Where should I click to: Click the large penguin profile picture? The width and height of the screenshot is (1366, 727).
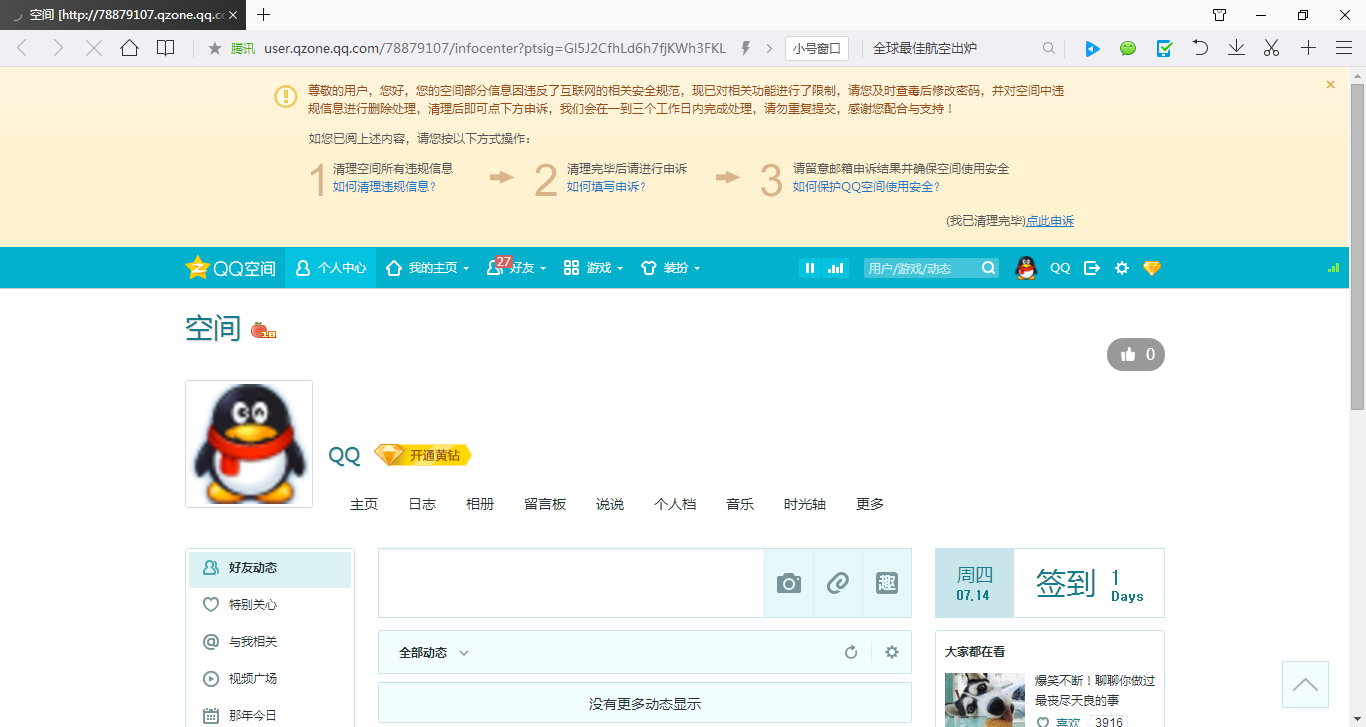point(249,444)
